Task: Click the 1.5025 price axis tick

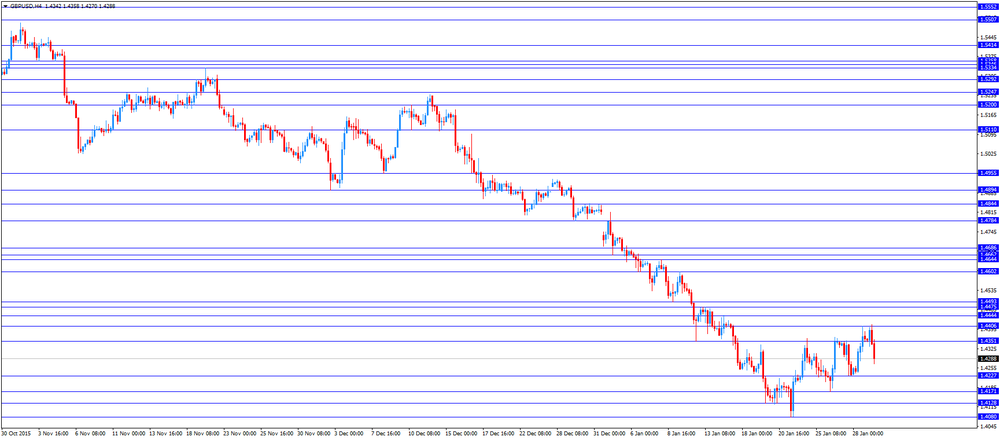Action: (988, 154)
